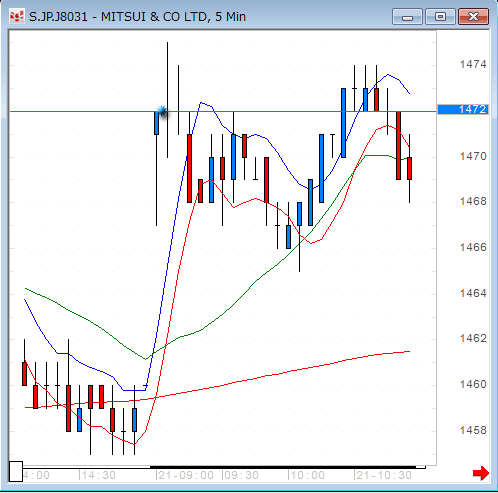Click the chart window app icon
The height and width of the screenshot is (493, 498).
click(x=16, y=16)
